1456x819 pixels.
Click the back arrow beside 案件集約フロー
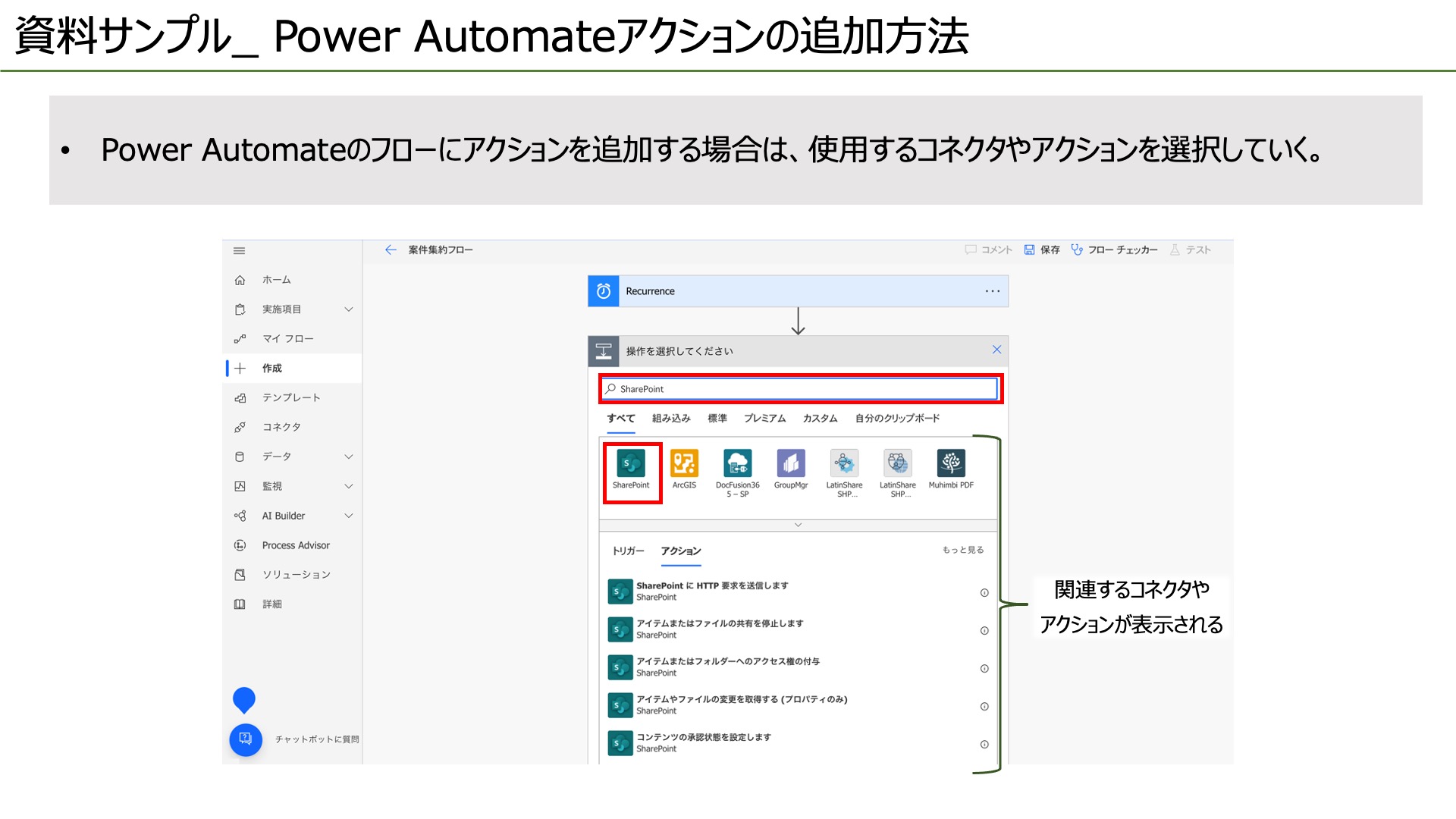pyautogui.click(x=391, y=249)
